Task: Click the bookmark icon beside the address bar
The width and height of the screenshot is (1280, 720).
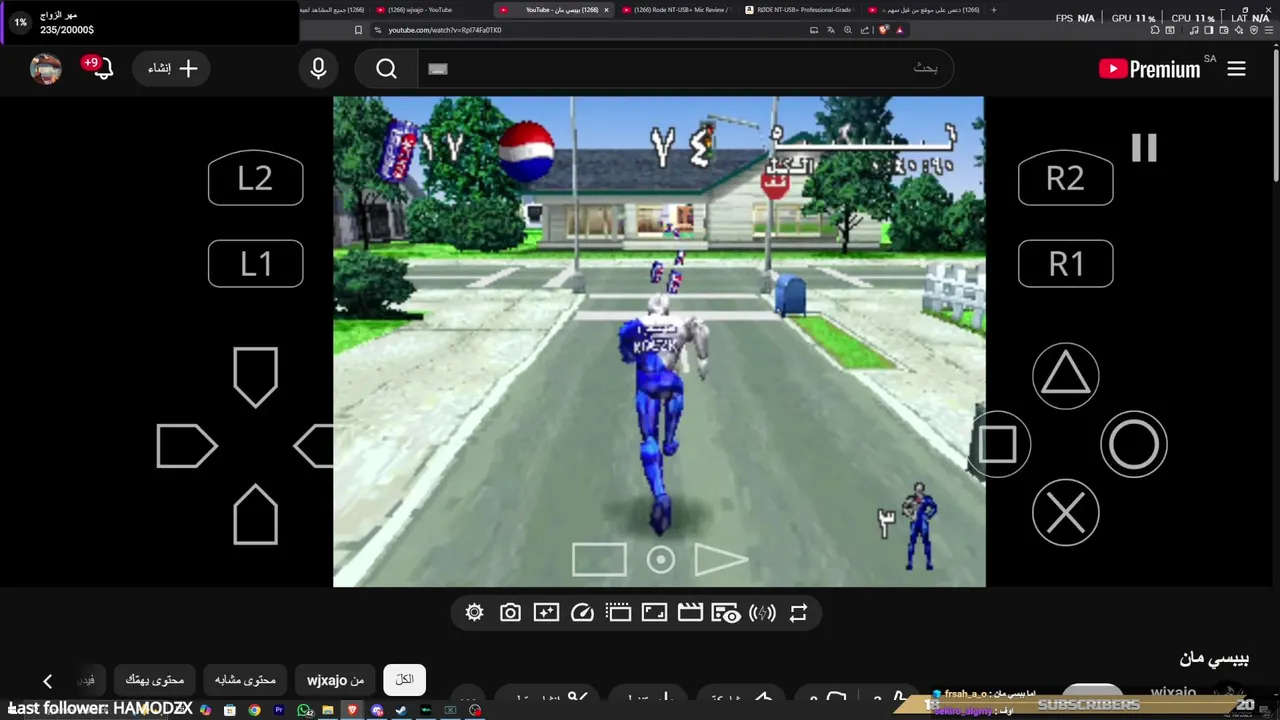Action: tap(358, 30)
